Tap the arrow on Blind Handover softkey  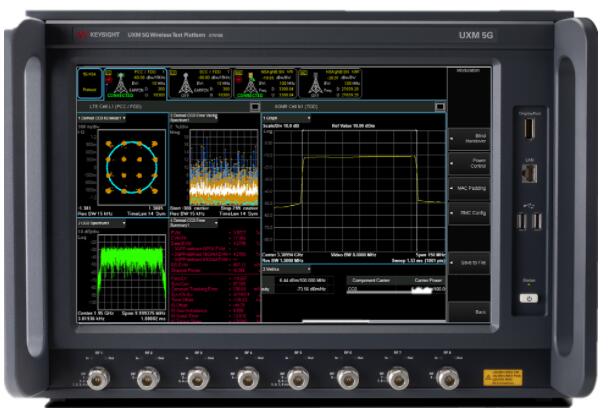(452, 139)
